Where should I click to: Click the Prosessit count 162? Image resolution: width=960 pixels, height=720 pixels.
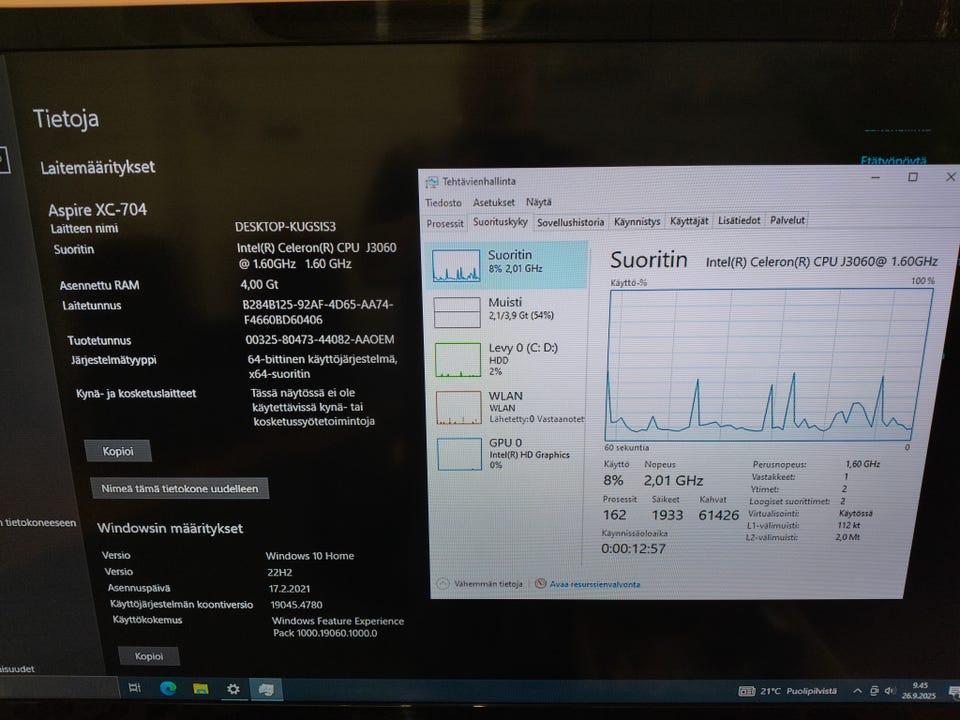(614, 515)
